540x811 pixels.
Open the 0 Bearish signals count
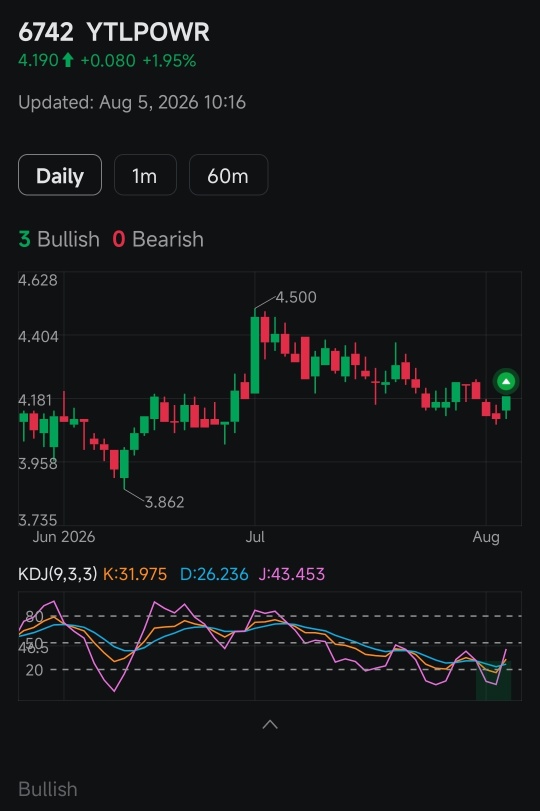click(x=158, y=239)
